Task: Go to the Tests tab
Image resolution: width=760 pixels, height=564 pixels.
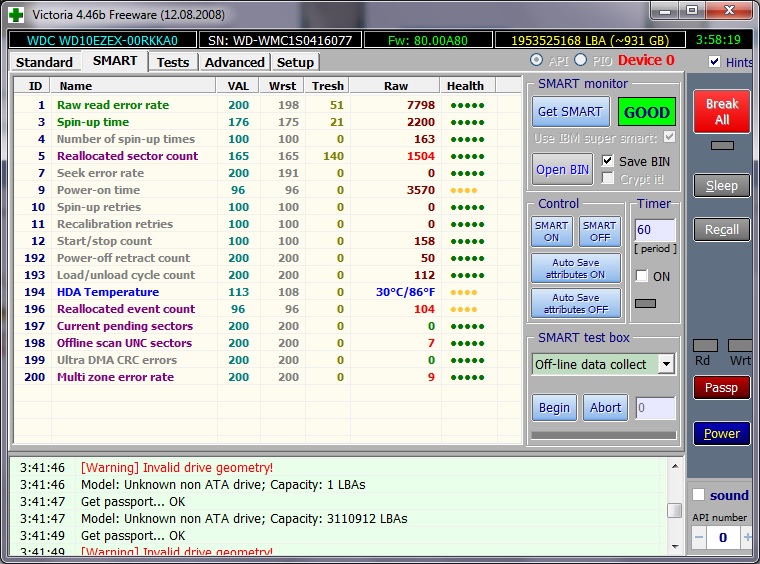Action: [173, 62]
